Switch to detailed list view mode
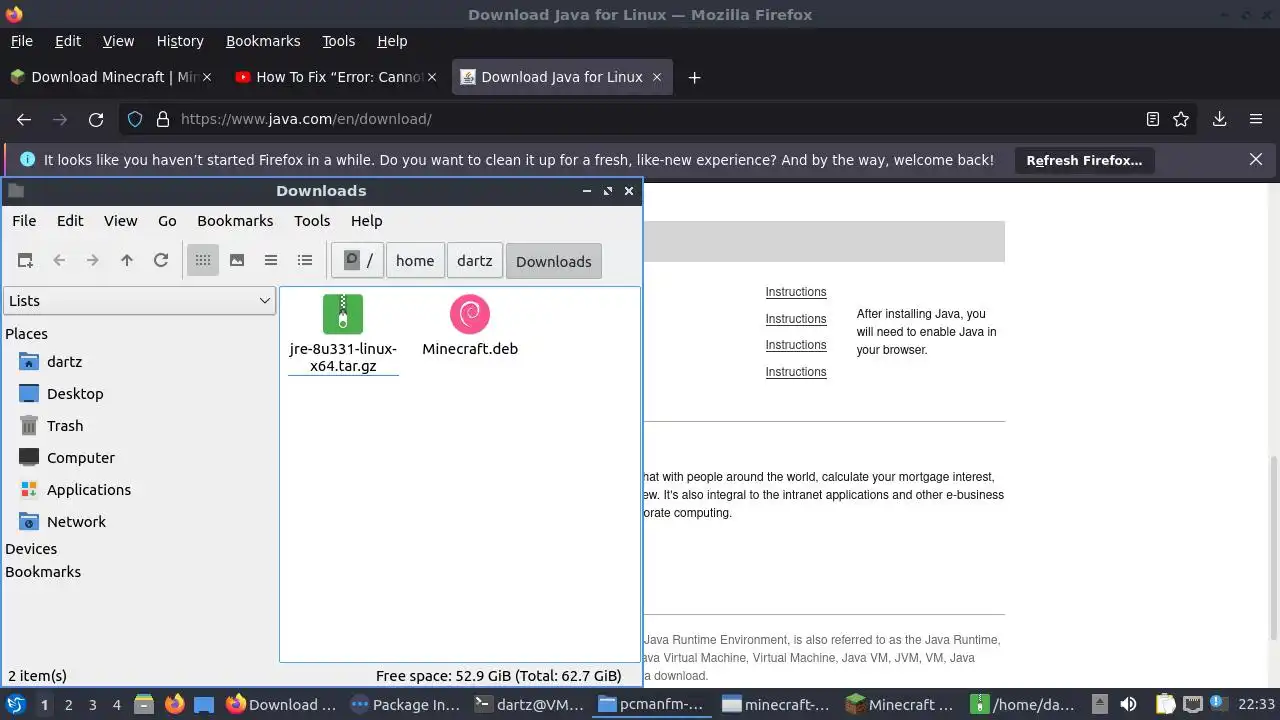 coord(305,260)
